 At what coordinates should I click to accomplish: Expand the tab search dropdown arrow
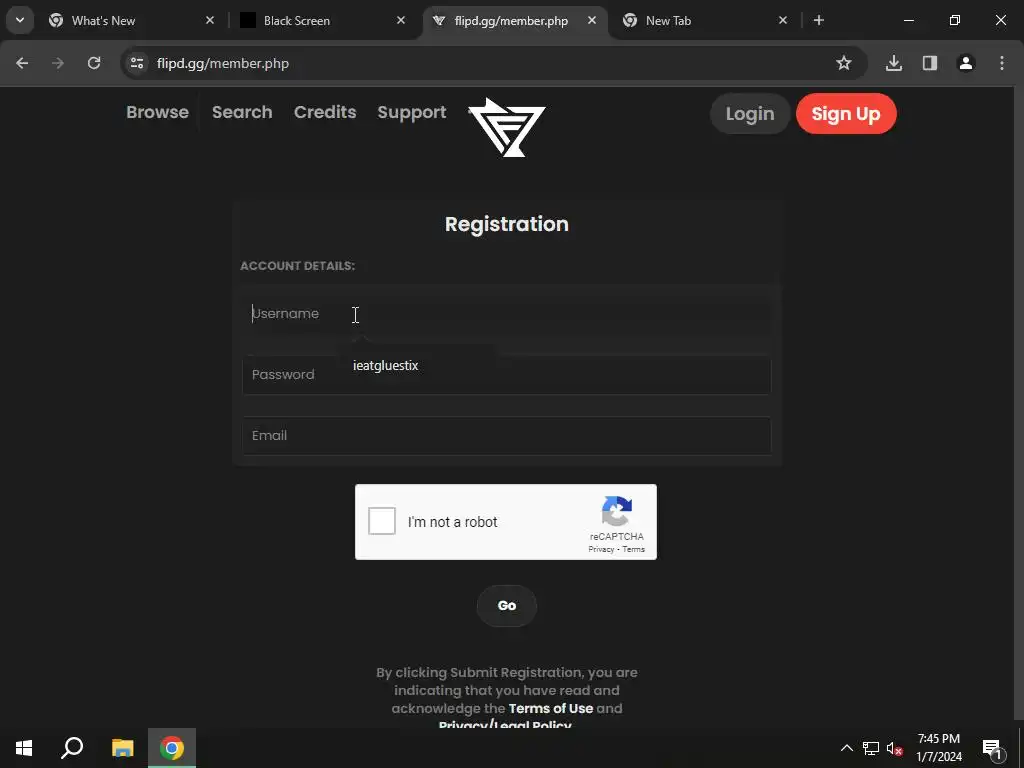click(20, 20)
